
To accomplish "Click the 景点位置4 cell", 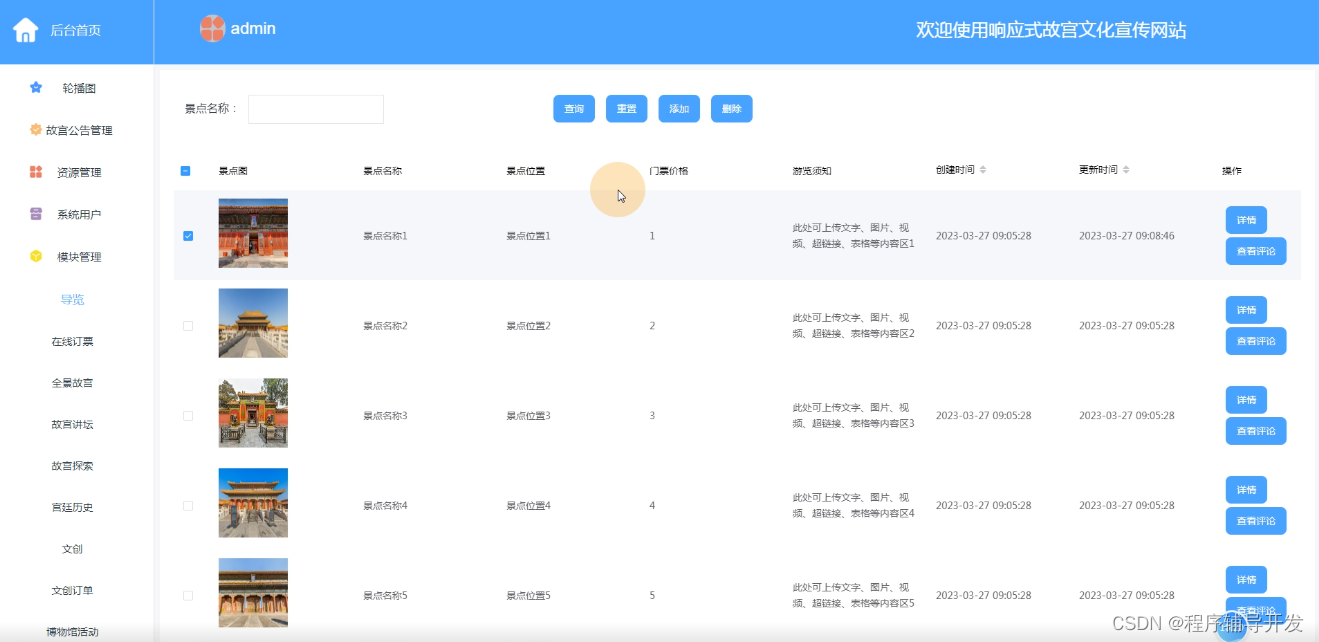I will point(529,506).
